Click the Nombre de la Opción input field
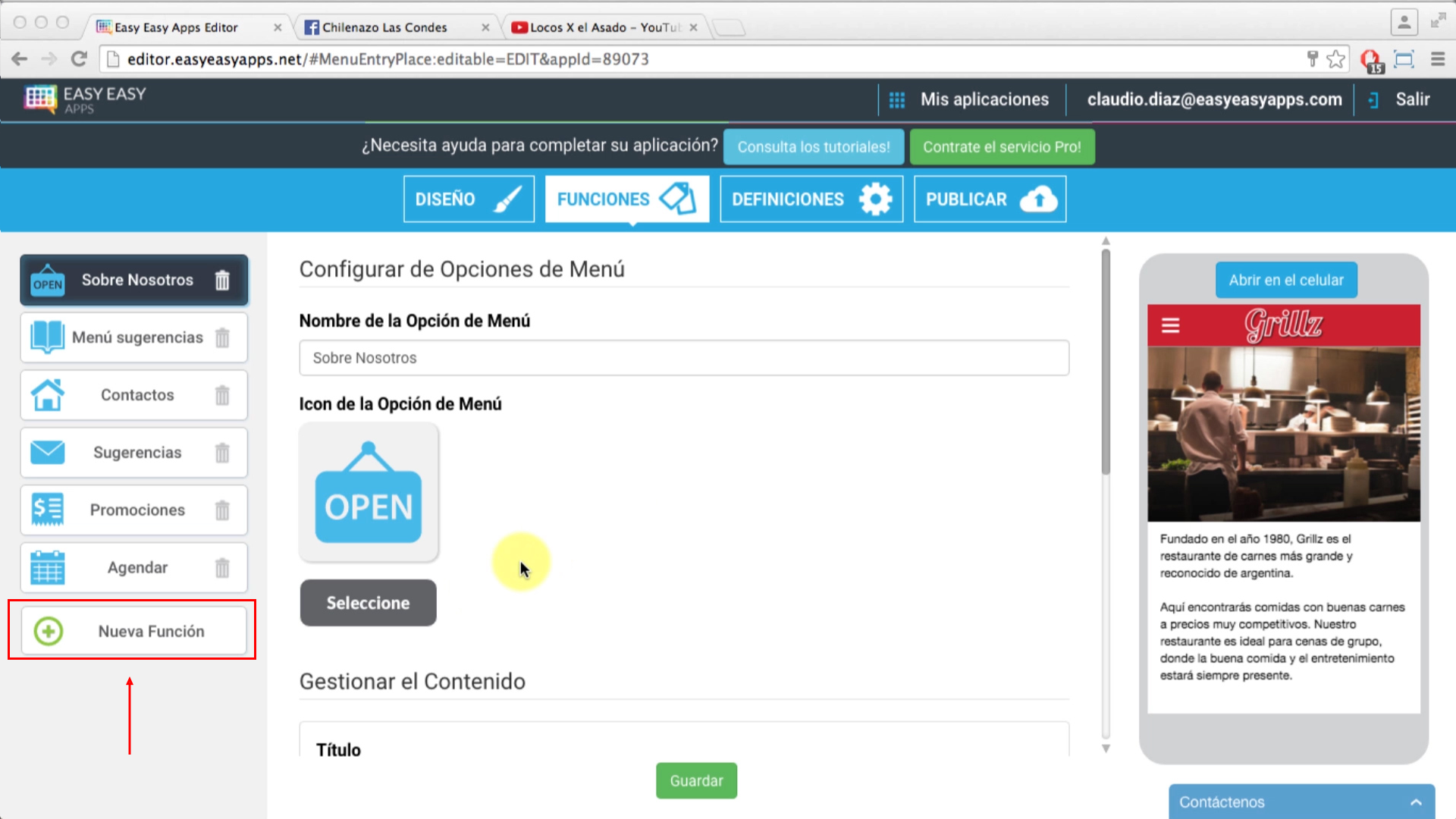The height and width of the screenshot is (819, 1456). [683, 358]
